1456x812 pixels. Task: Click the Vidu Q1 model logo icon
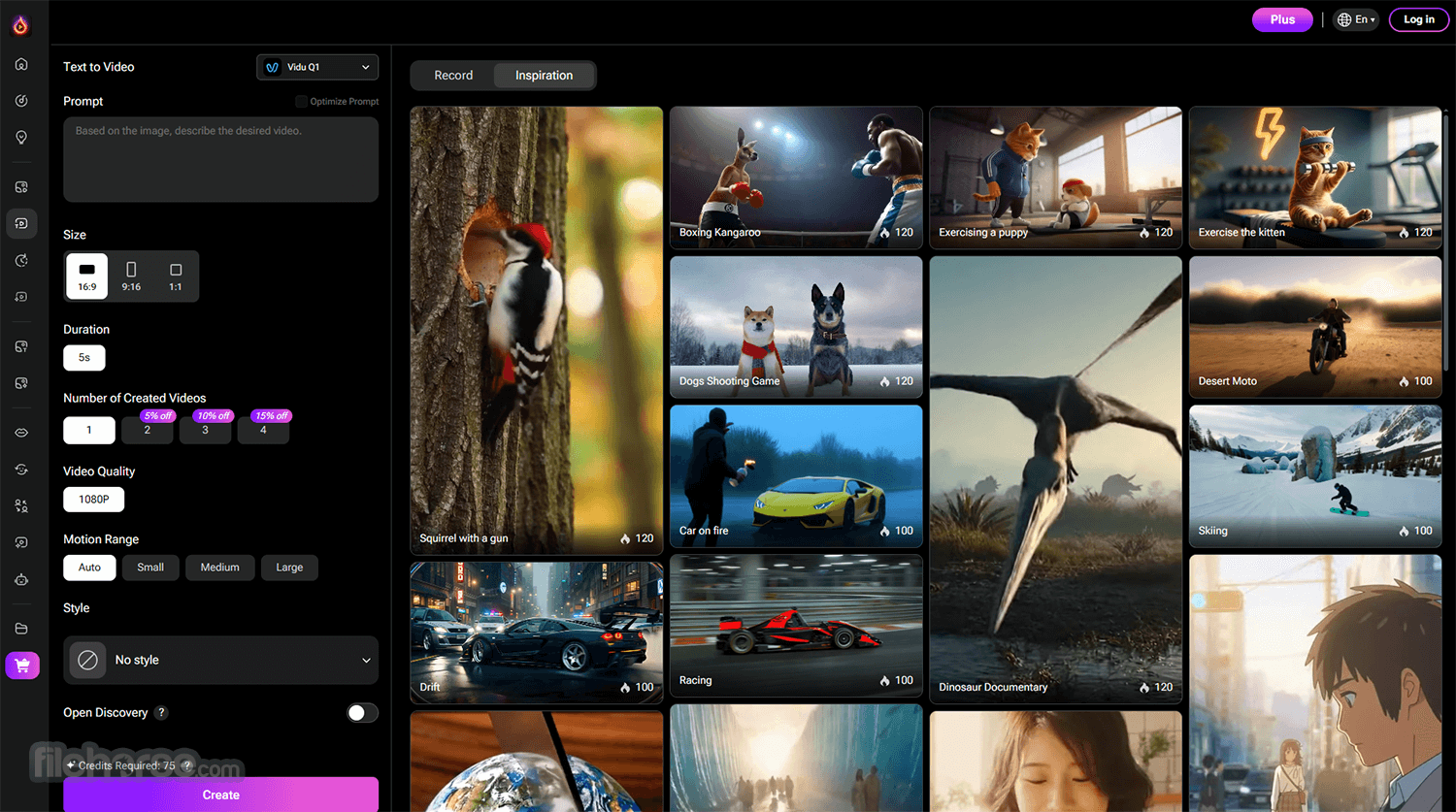point(273,67)
